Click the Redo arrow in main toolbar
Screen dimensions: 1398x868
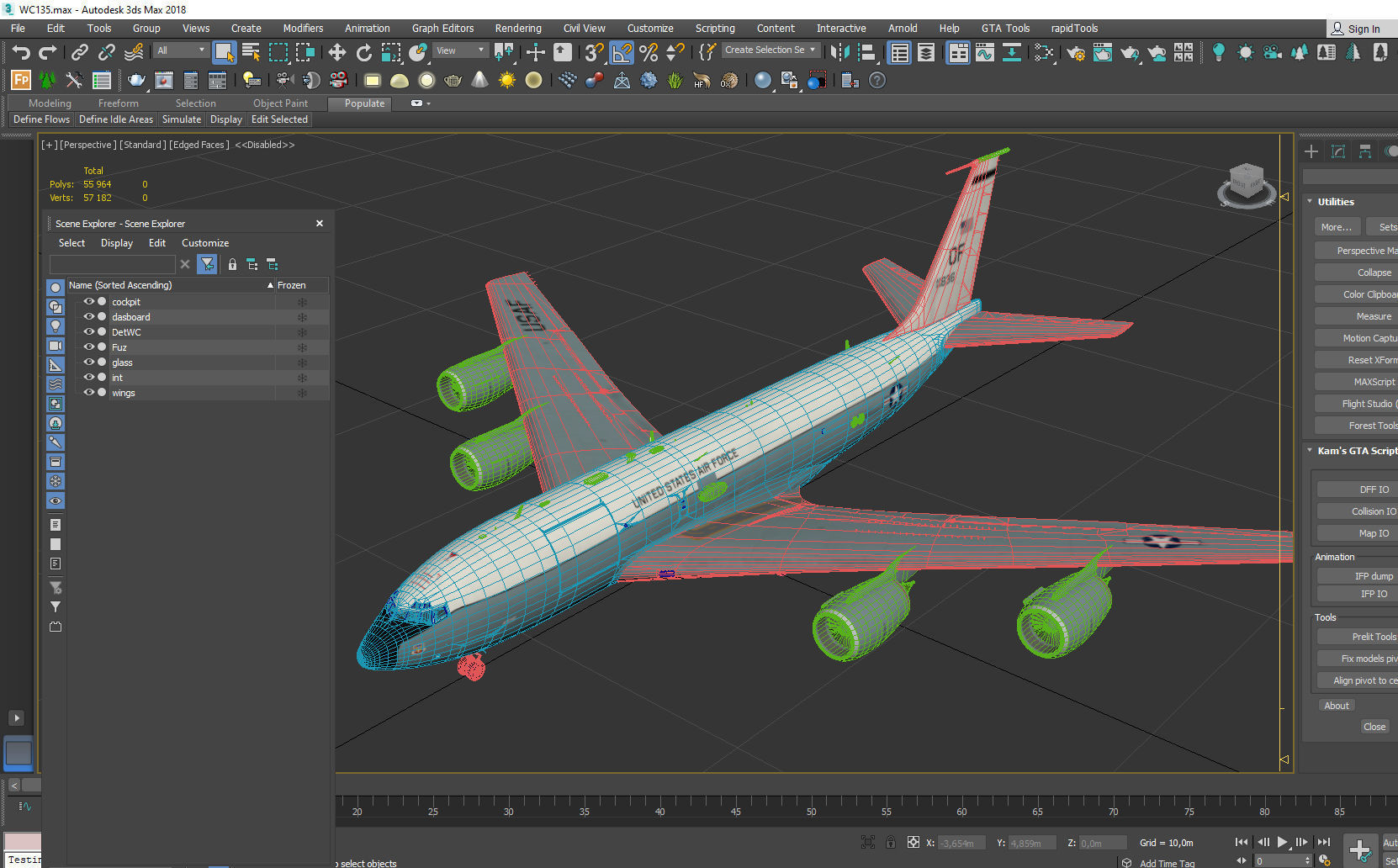tap(48, 53)
